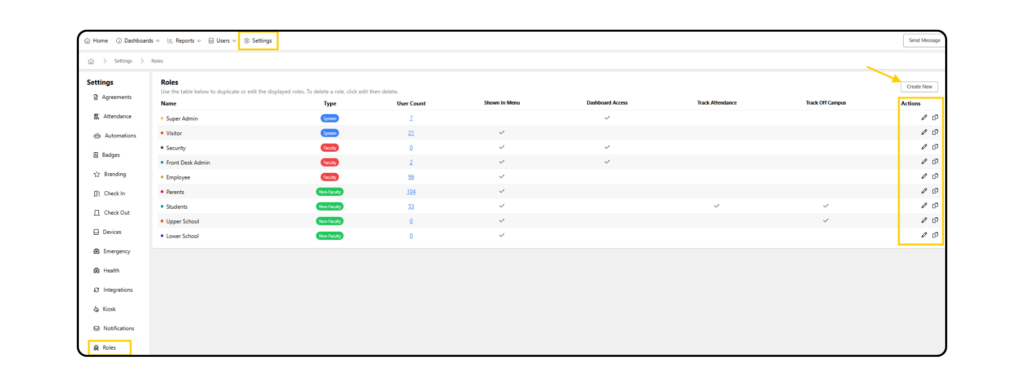The image size is (1024, 386).
Task: Duplicate the Super Admin role
Action: click(935, 118)
